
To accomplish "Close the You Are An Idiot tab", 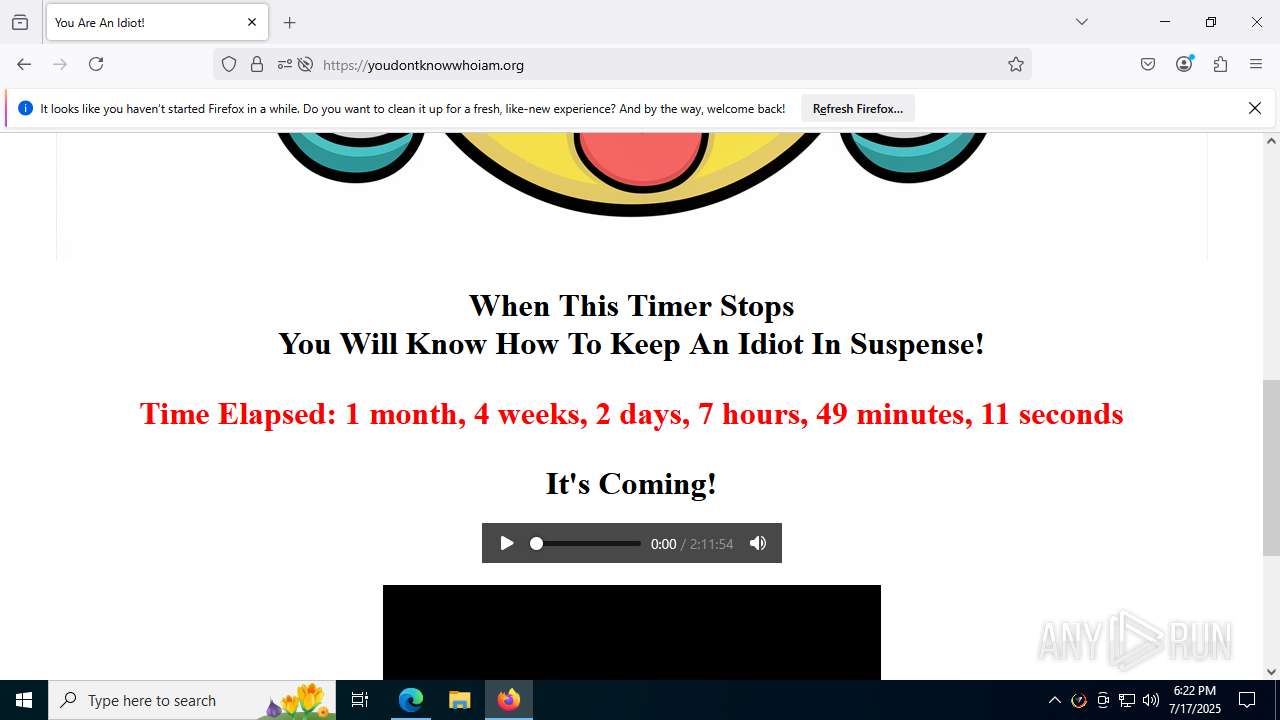I will (252, 22).
